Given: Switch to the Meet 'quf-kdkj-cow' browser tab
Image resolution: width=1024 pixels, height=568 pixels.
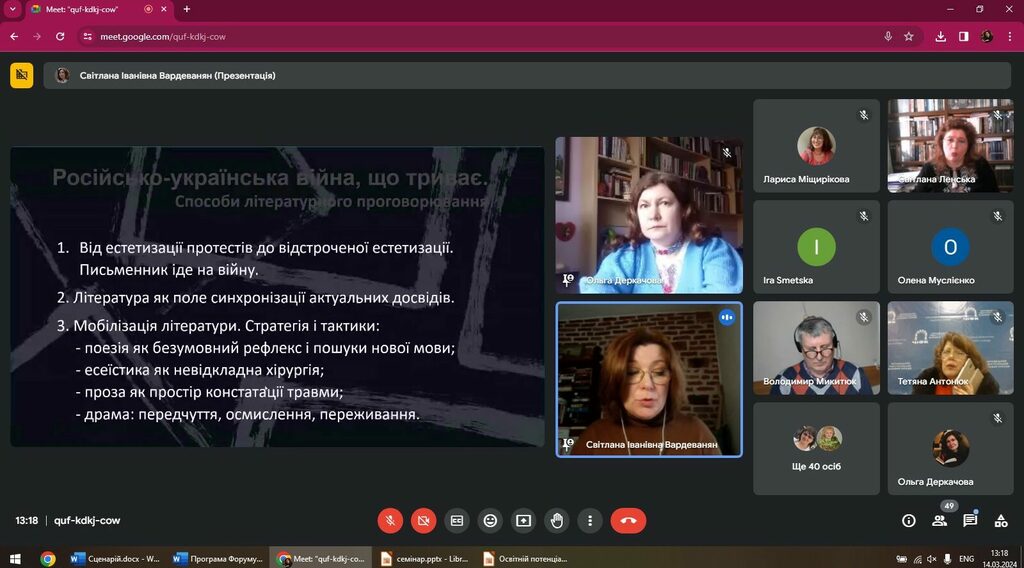Looking at the screenshot, I should click(x=90, y=9).
